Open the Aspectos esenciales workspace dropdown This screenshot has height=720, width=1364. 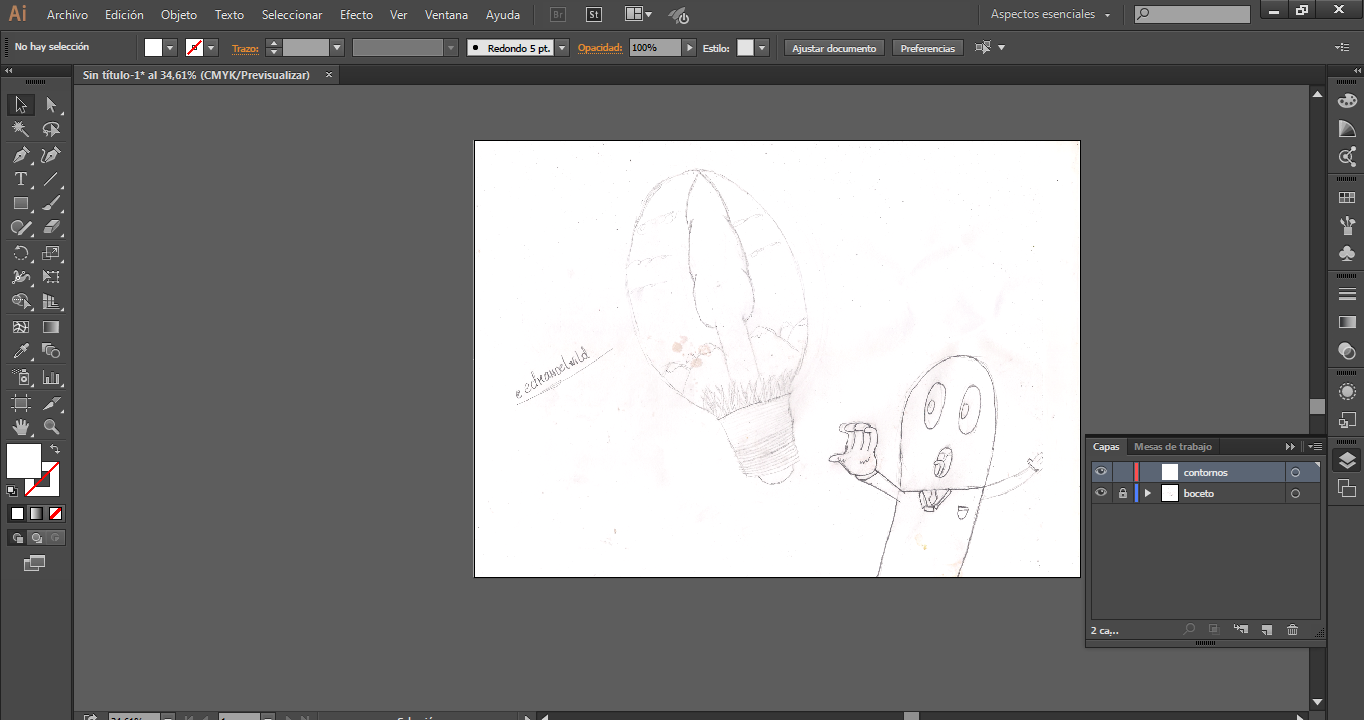1050,15
